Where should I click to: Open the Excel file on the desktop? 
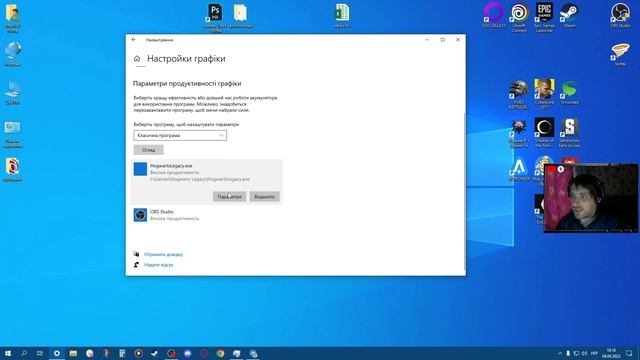(342, 16)
